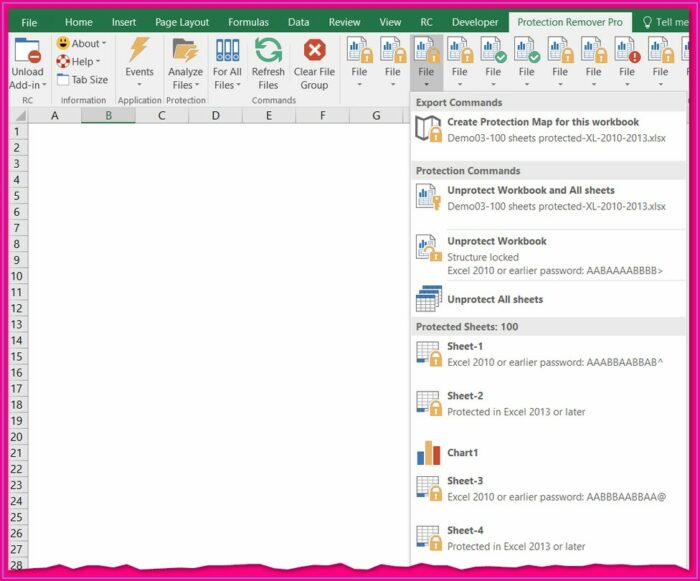This screenshot has height=581, width=700.
Task: Switch to the Insert tab
Action: click(124, 22)
